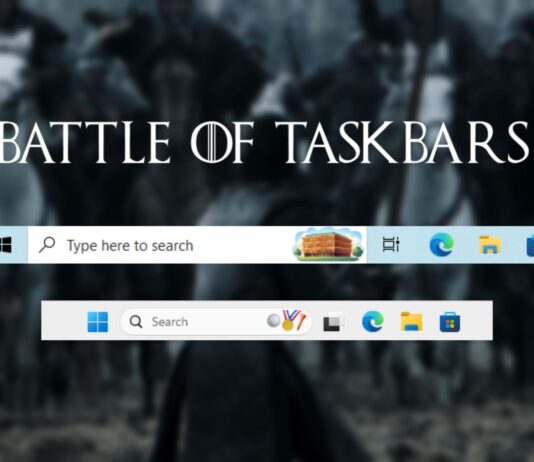Click the magnifier in Windows 11 search
Image resolution: width=534 pixels, height=462 pixels.
click(136, 321)
